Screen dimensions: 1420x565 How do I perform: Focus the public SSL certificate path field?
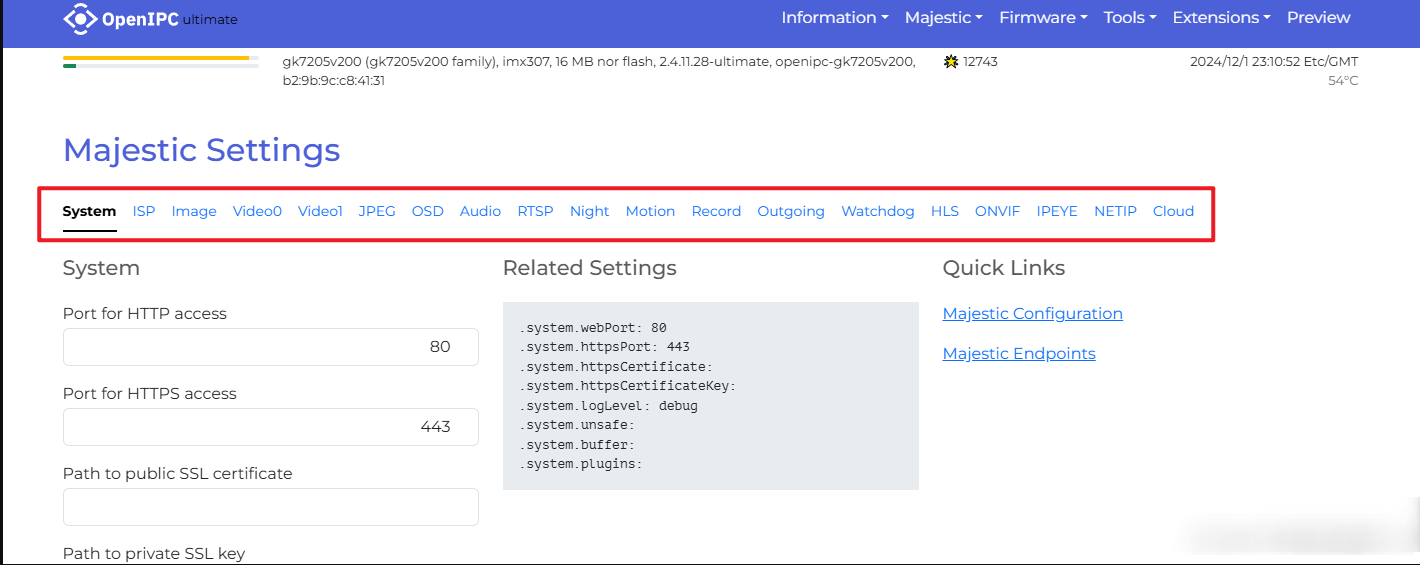click(271, 507)
